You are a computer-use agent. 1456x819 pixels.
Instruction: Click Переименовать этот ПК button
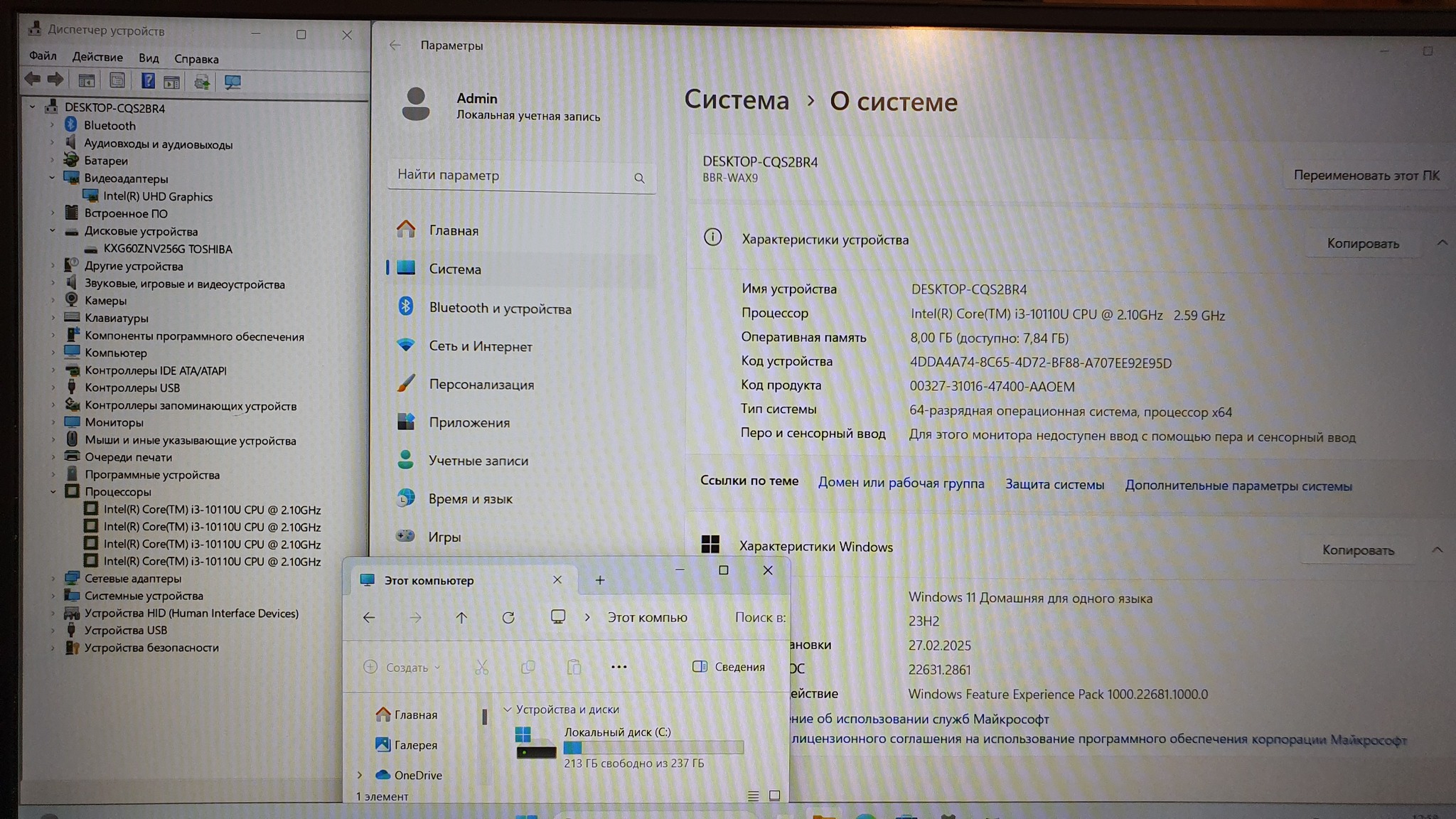[x=1365, y=176]
